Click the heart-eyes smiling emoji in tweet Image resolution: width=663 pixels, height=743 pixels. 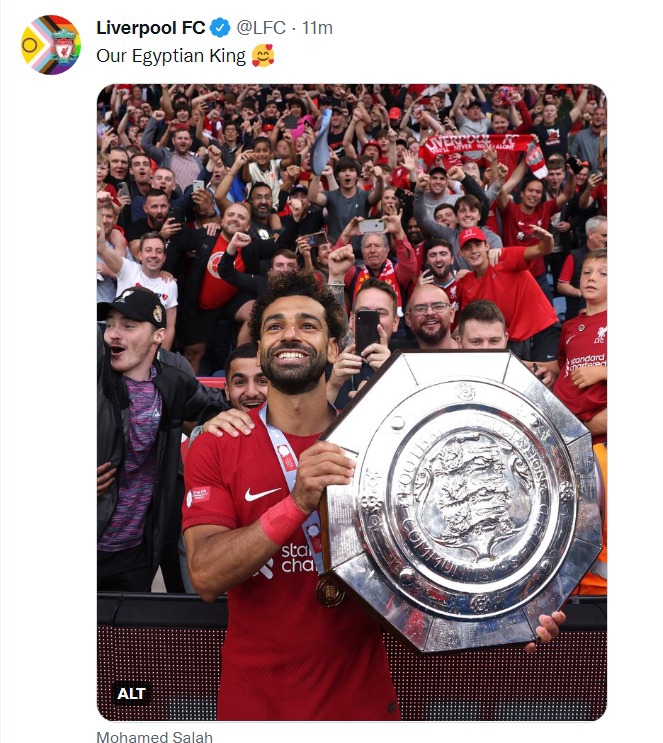click(263, 55)
